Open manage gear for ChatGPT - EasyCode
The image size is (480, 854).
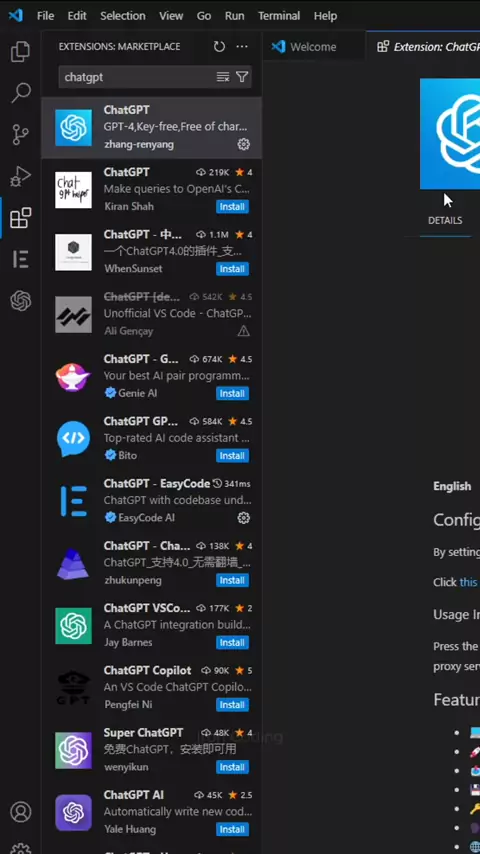tap(244, 518)
